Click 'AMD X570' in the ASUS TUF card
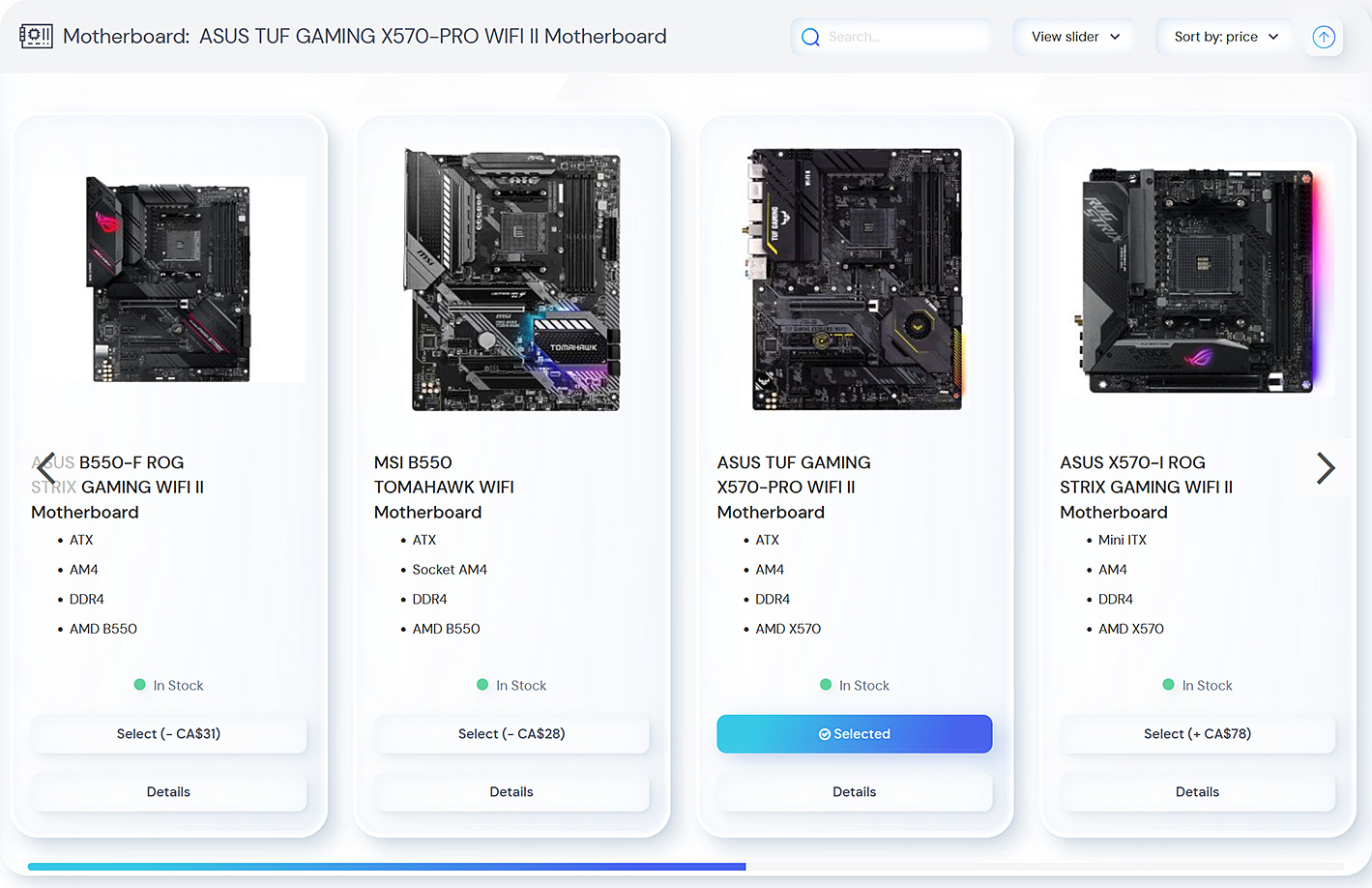The height and width of the screenshot is (888, 1372). click(788, 629)
